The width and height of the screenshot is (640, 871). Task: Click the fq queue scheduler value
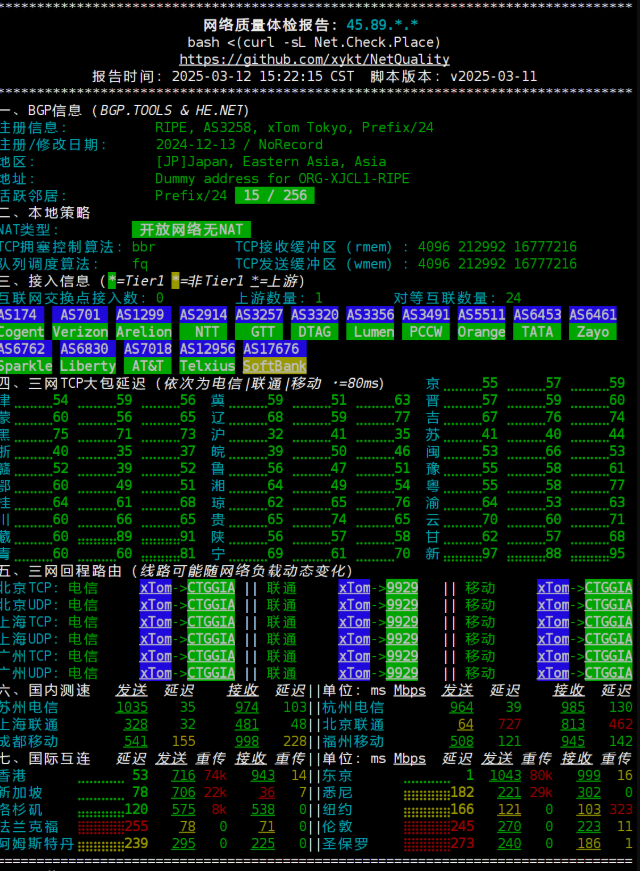139,264
